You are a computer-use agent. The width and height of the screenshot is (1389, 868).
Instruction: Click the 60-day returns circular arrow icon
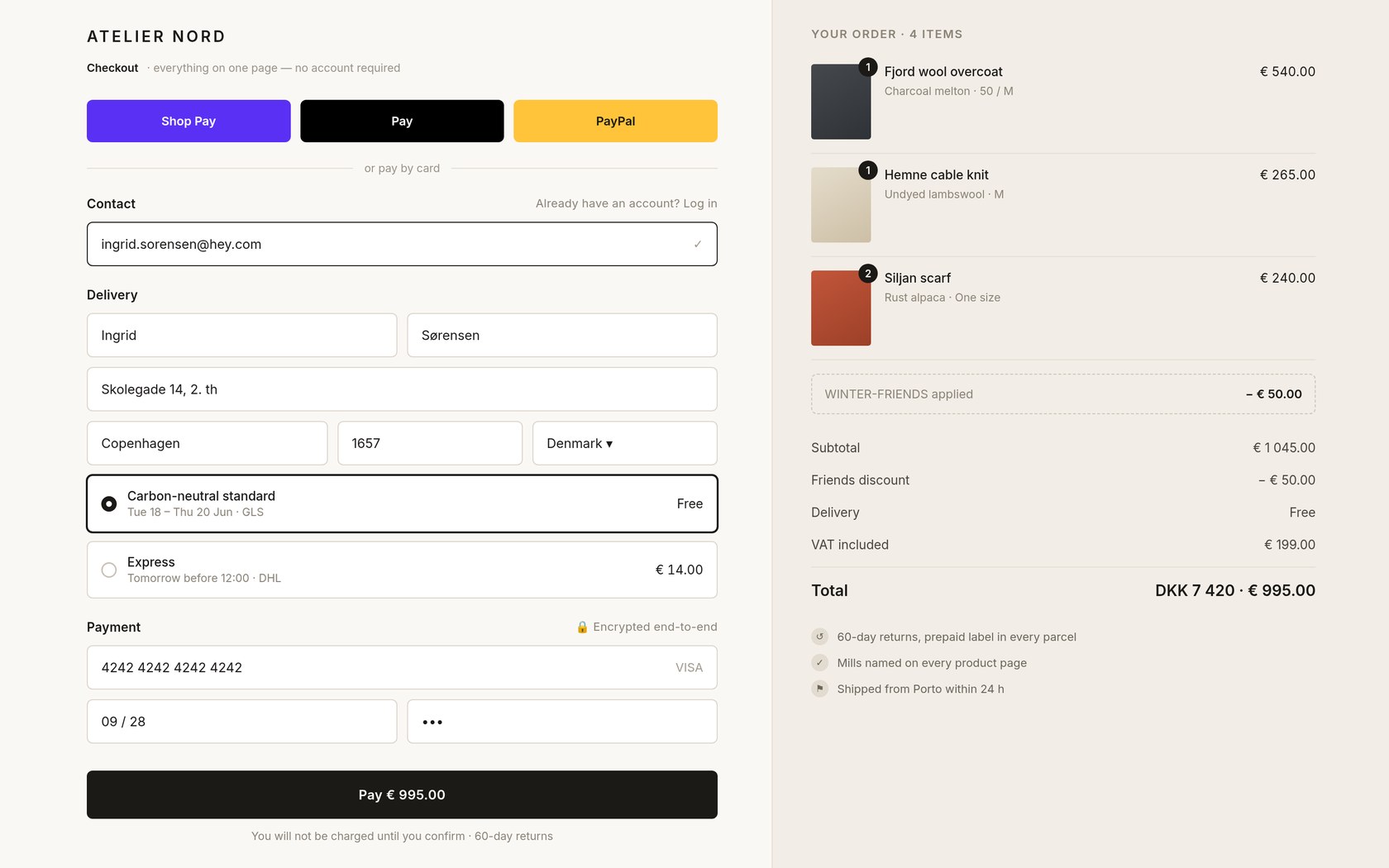tap(819, 637)
